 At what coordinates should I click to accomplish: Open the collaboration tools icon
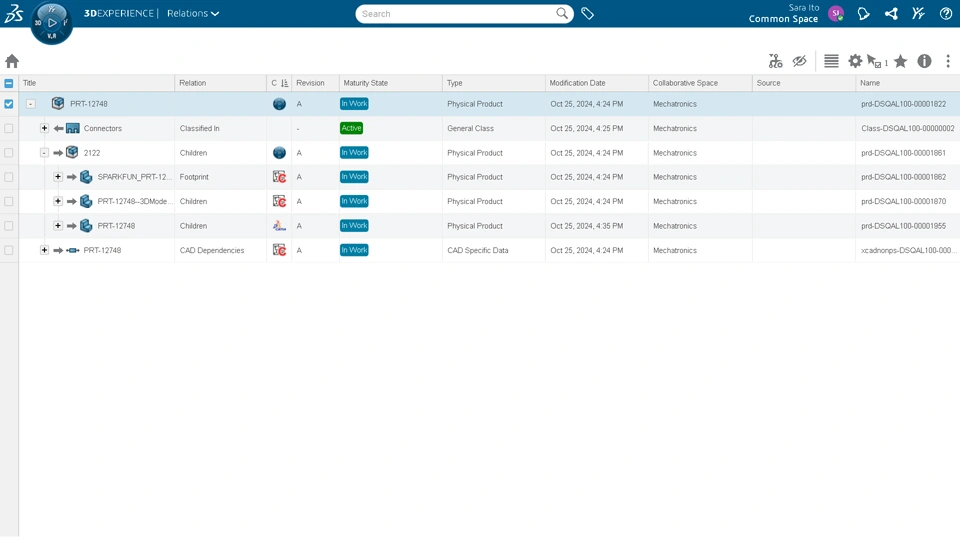pyautogui.click(x=918, y=13)
